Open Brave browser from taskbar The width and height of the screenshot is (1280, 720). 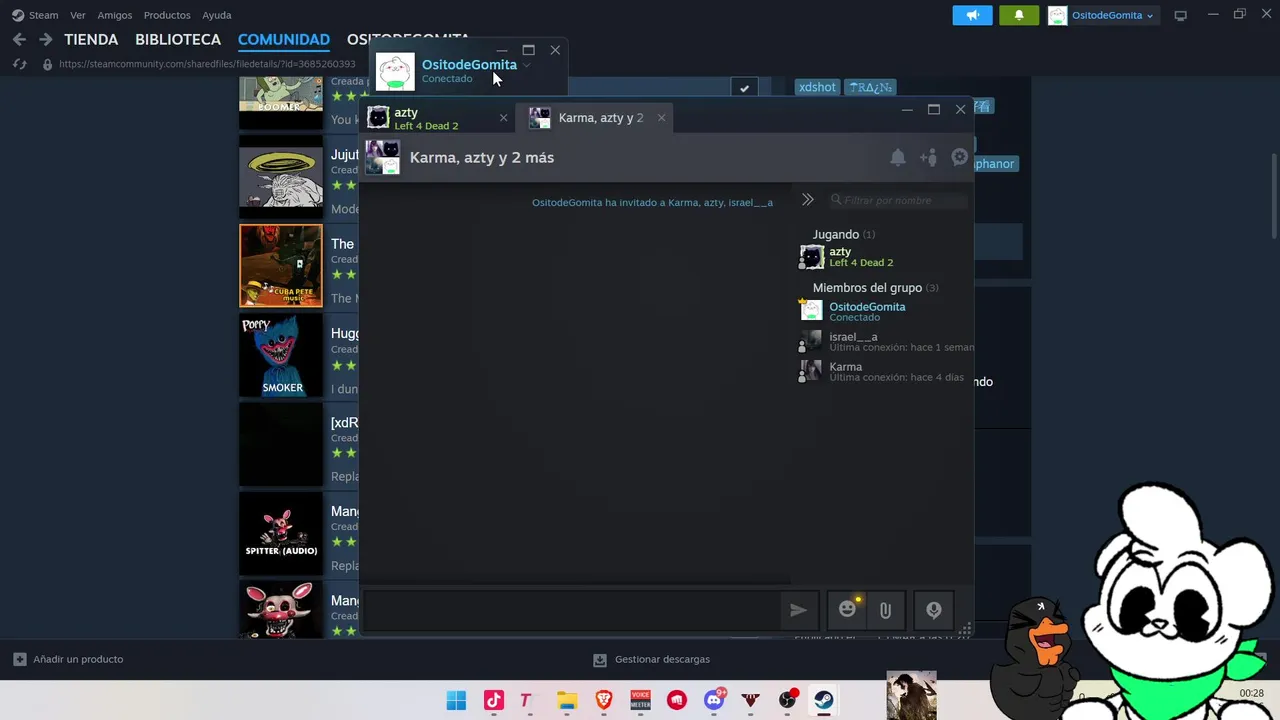(604, 700)
